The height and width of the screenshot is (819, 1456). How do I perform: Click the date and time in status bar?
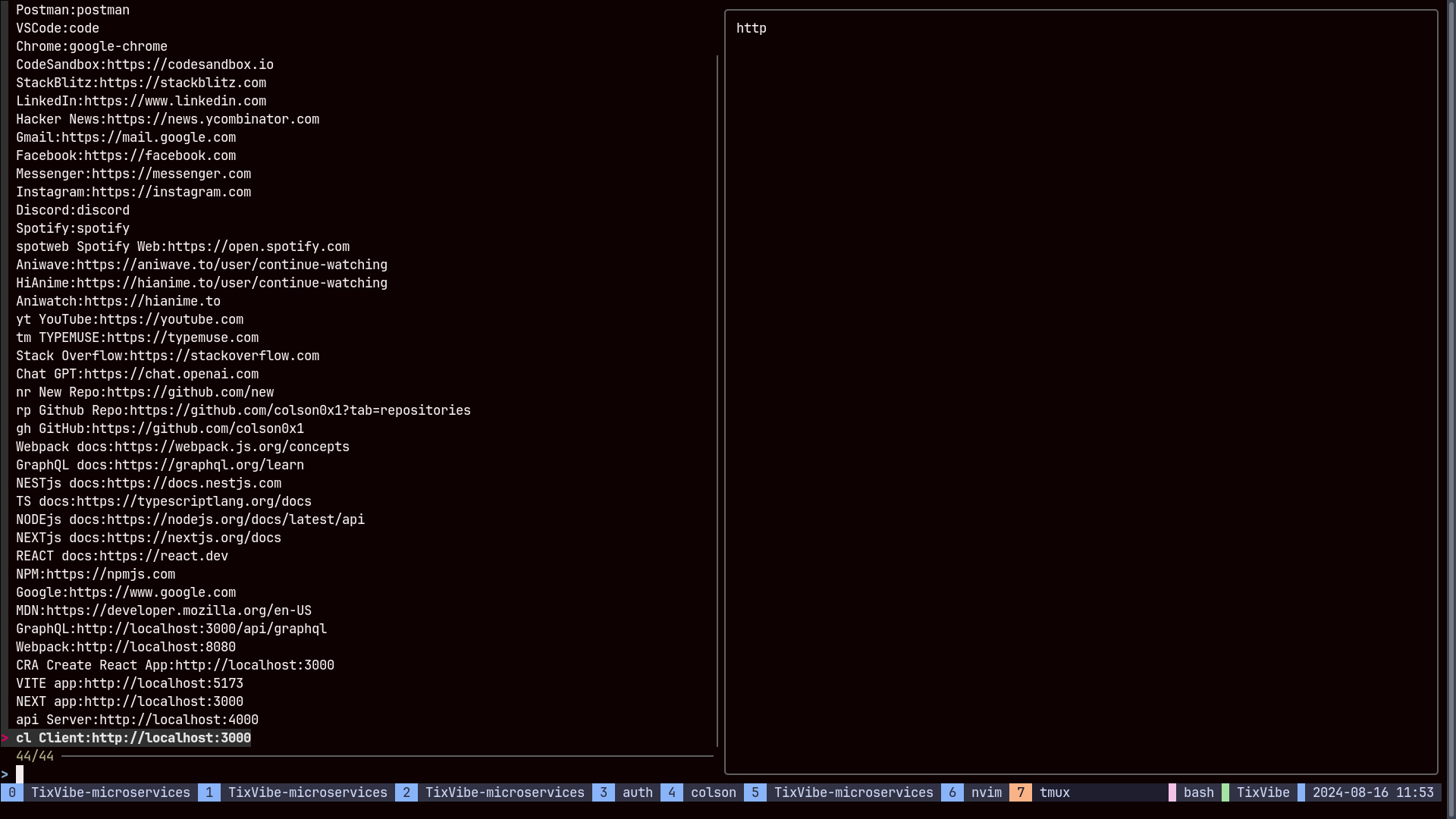click(x=1373, y=792)
